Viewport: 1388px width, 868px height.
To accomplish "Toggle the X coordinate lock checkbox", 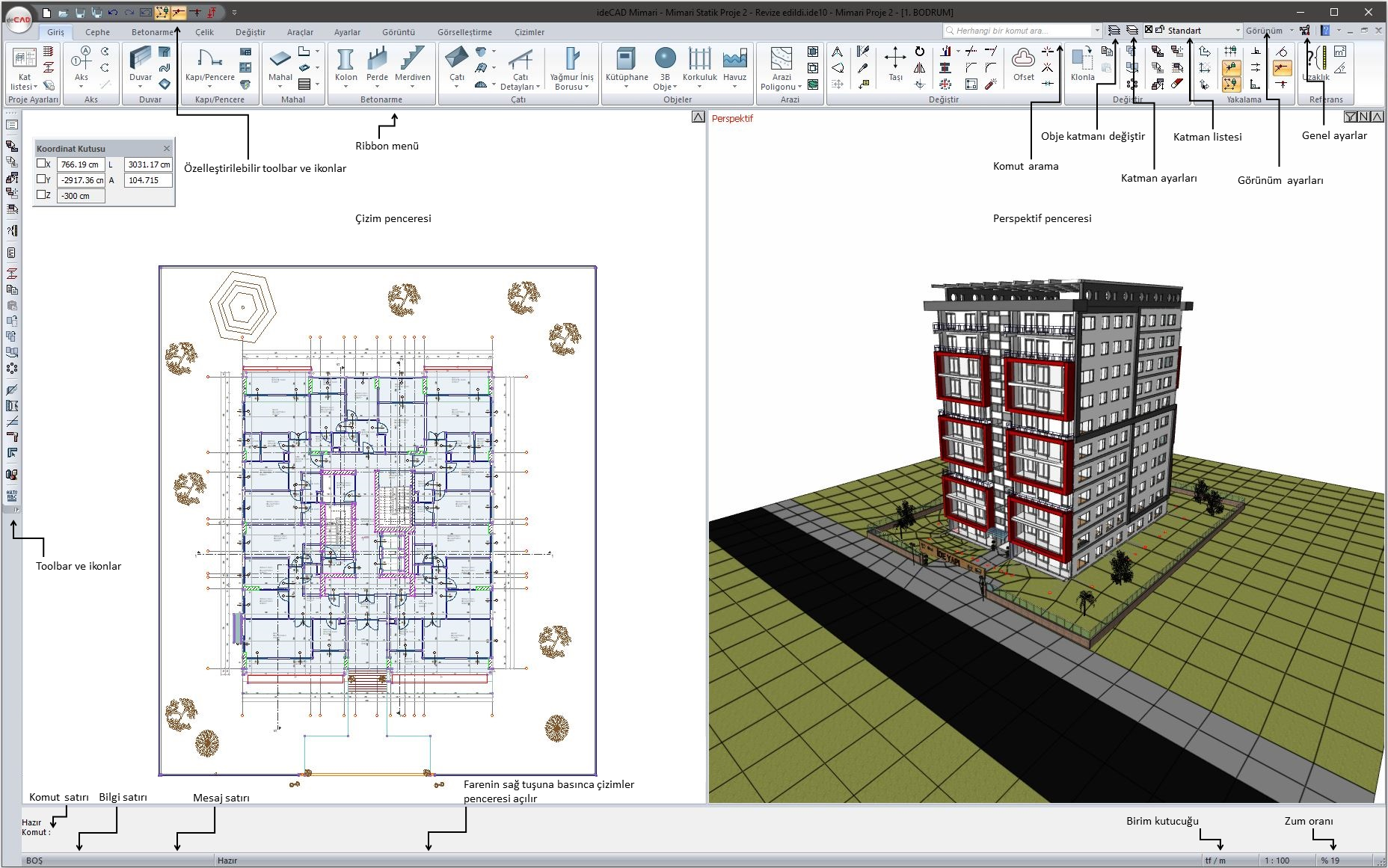I will coord(42,164).
